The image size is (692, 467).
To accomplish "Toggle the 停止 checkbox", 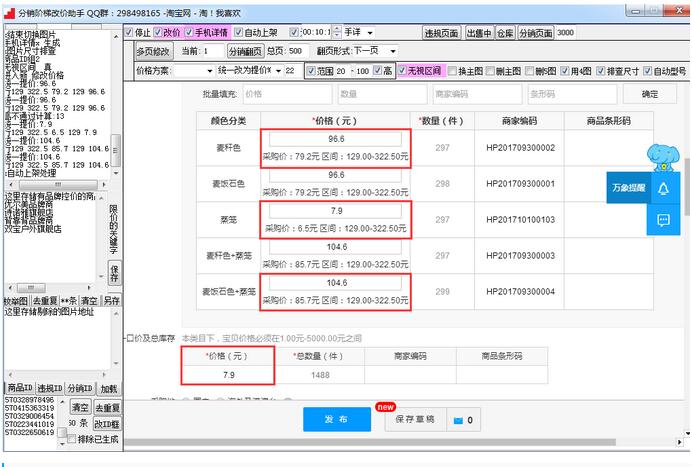I will tap(128, 32).
